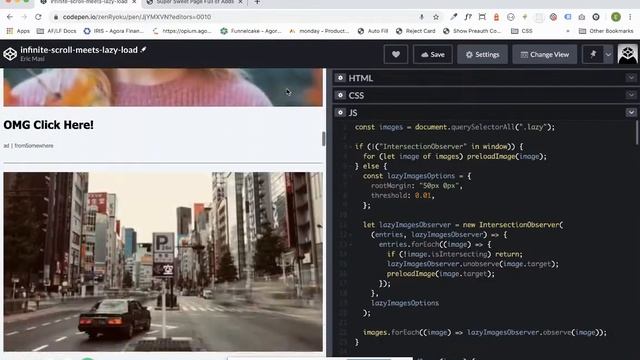Open the Chrome three-dot menu
Screen dimensions: 640x360
click(x=630, y=17)
